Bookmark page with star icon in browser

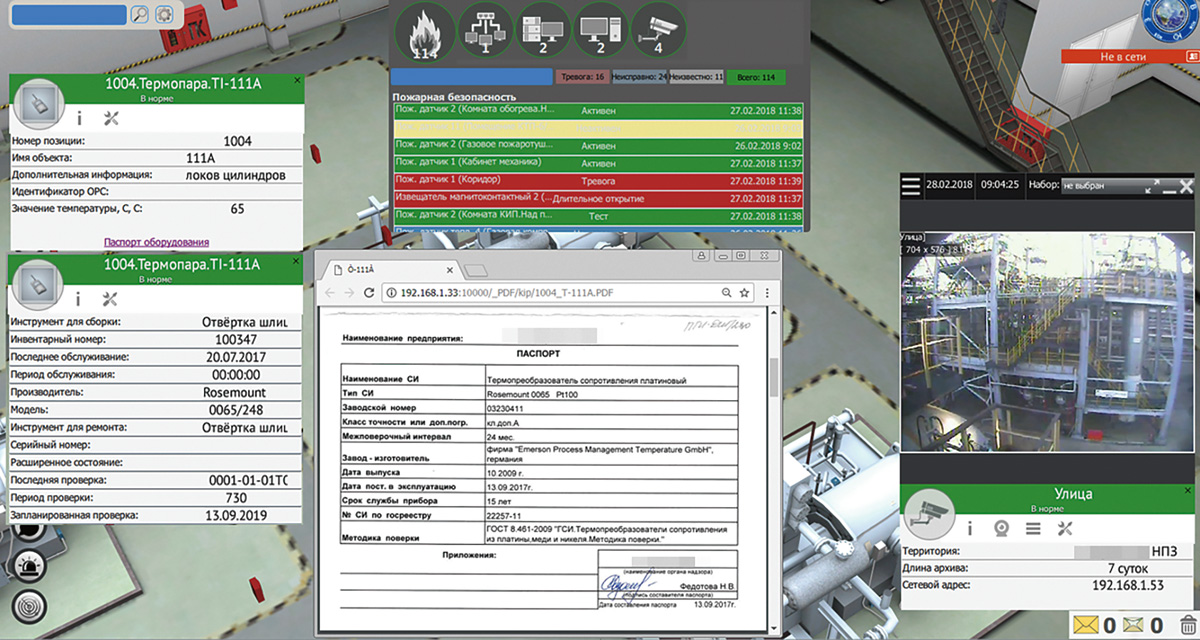[744, 293]
